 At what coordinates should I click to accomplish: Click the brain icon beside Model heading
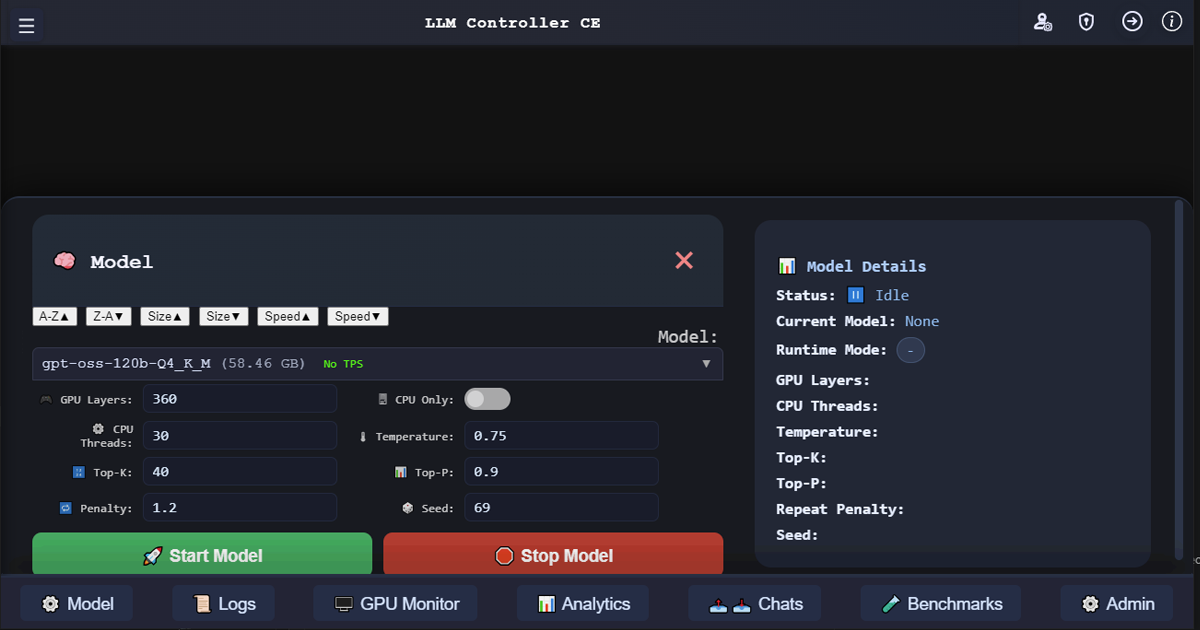click(x=64, y=262)
